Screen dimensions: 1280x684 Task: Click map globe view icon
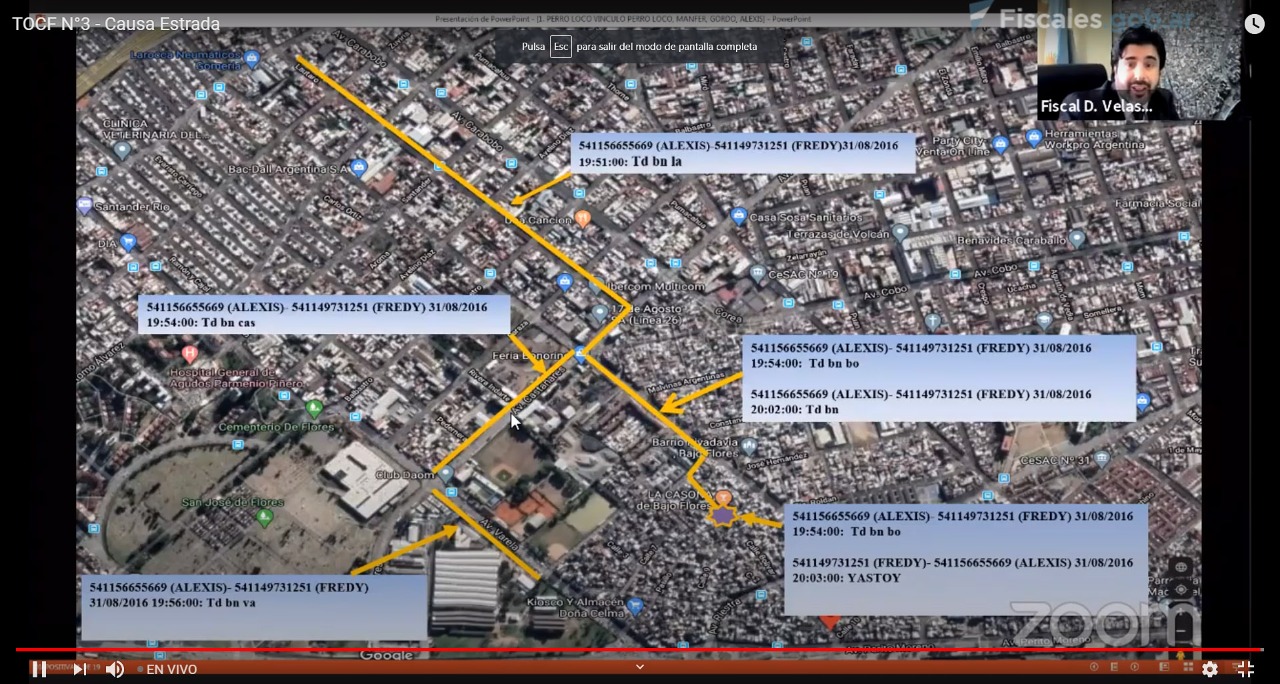pos(1181,568)
